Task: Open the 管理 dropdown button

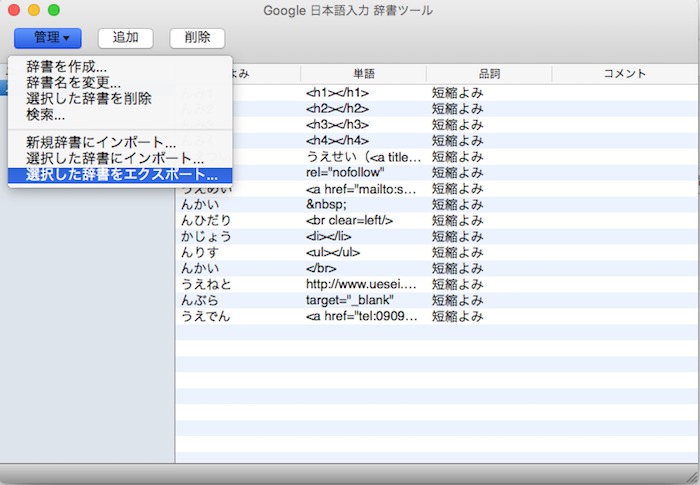Action: (48, 38)
